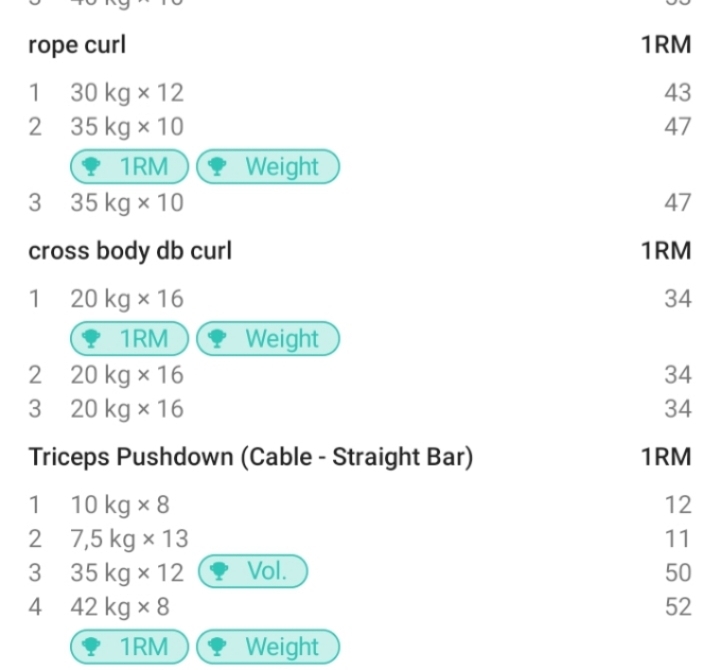Click the 1RM value 43 for rope curl
The image size is (720, 670).
pyautogui.click(x=677, y=93)
